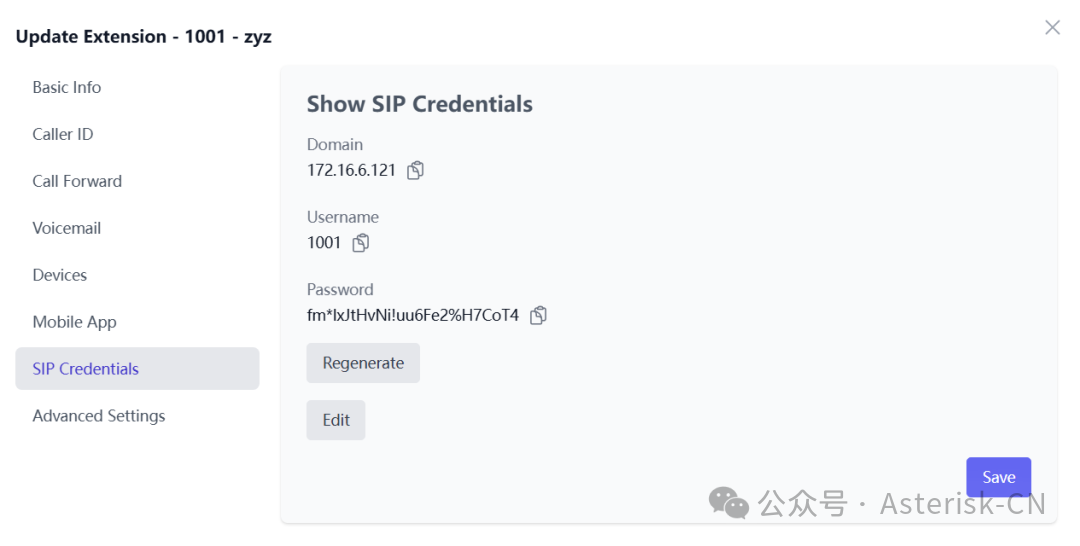Screen dimensions: 1080x546
Task: Open the Voicemail section
Action: click(x=67, y=229)
